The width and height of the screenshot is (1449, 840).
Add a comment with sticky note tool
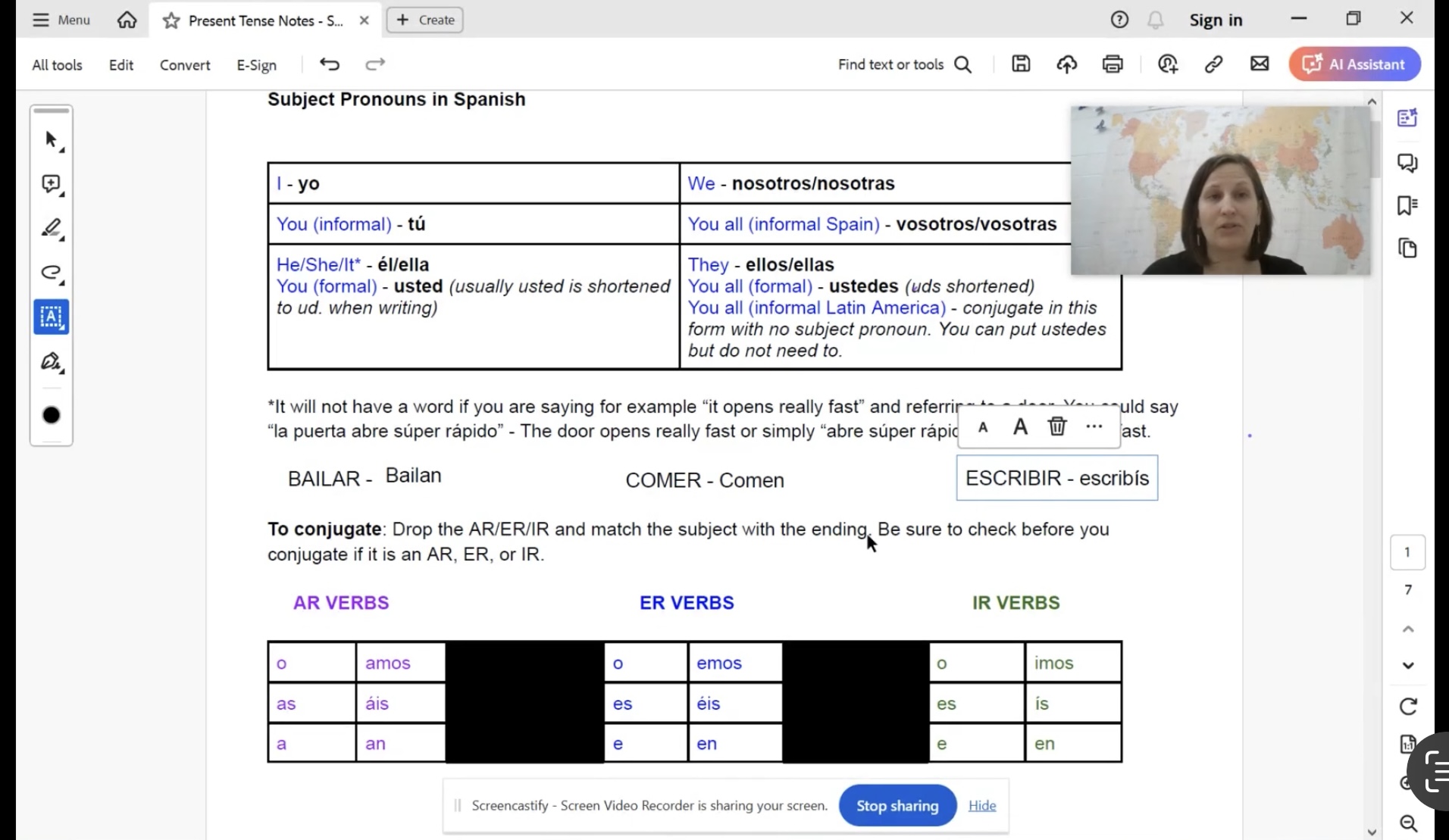click(x=52, y=184)
